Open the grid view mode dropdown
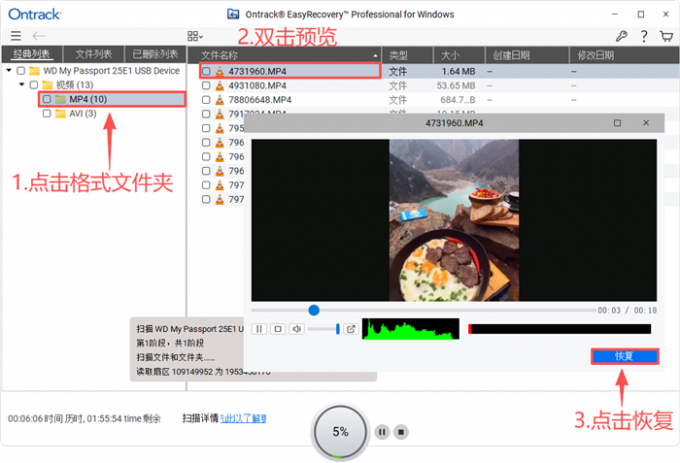 click(195, 36)
